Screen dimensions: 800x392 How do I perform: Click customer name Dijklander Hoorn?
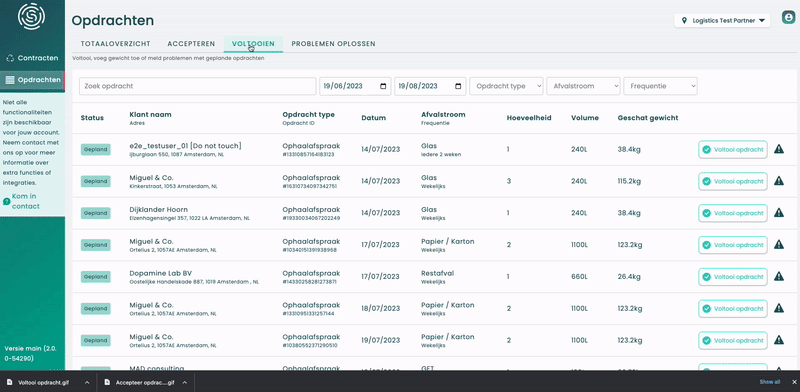point(159,210)
